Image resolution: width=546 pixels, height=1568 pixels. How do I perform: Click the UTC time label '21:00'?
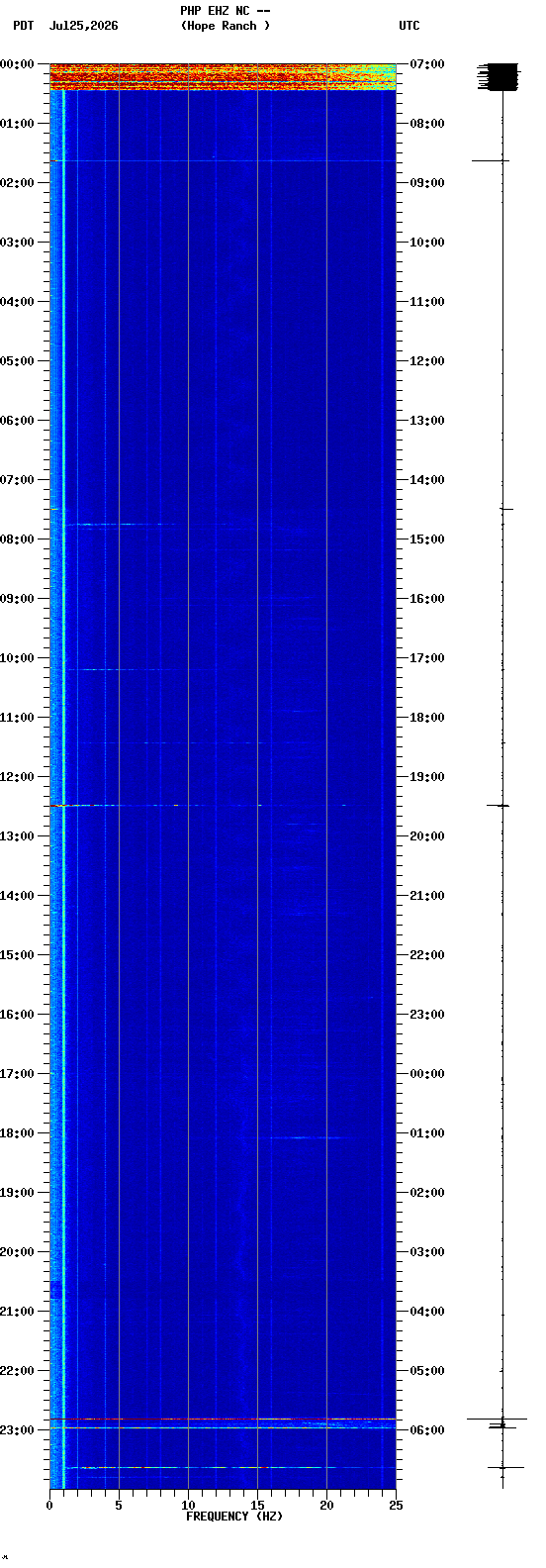point(427,896)
